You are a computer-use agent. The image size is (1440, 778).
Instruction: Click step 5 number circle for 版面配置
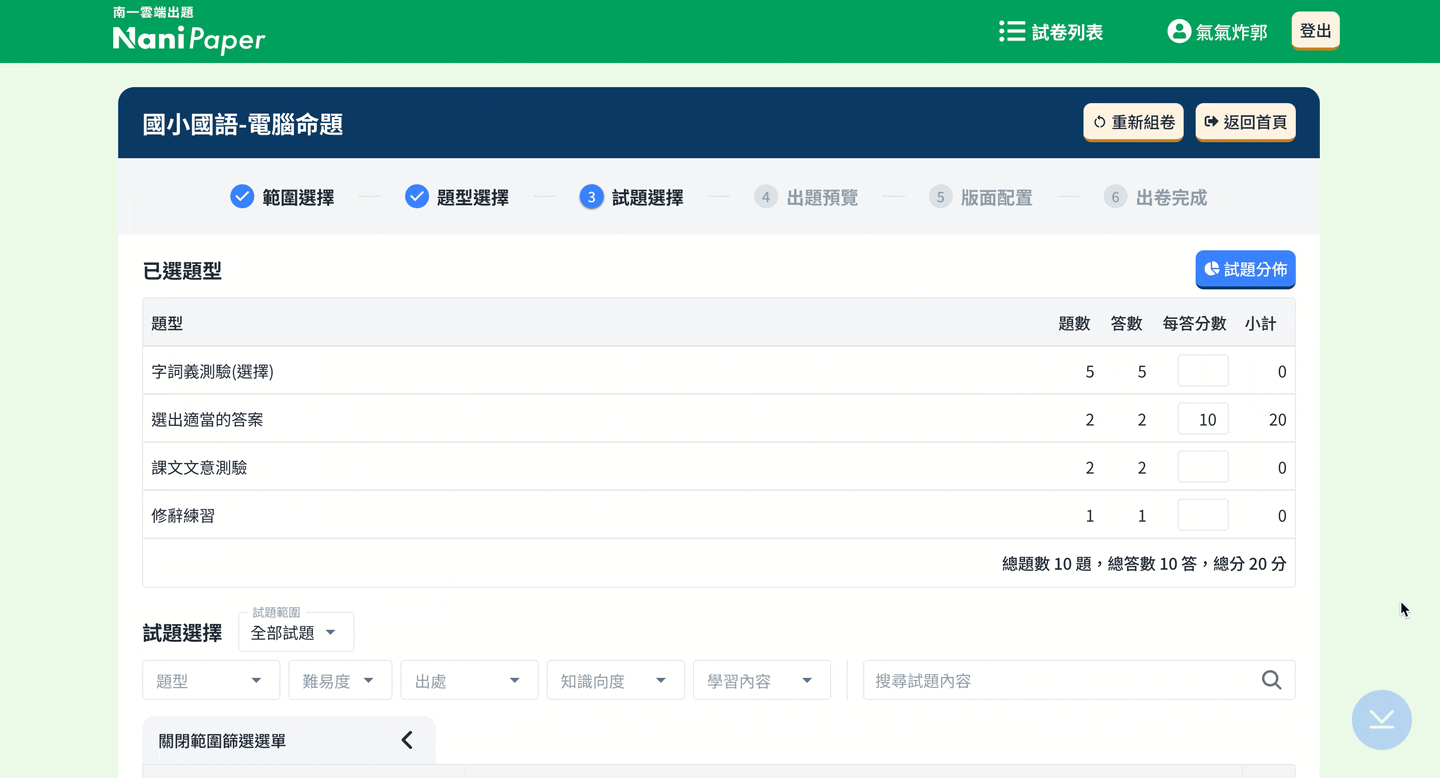[x=940, y=197]
